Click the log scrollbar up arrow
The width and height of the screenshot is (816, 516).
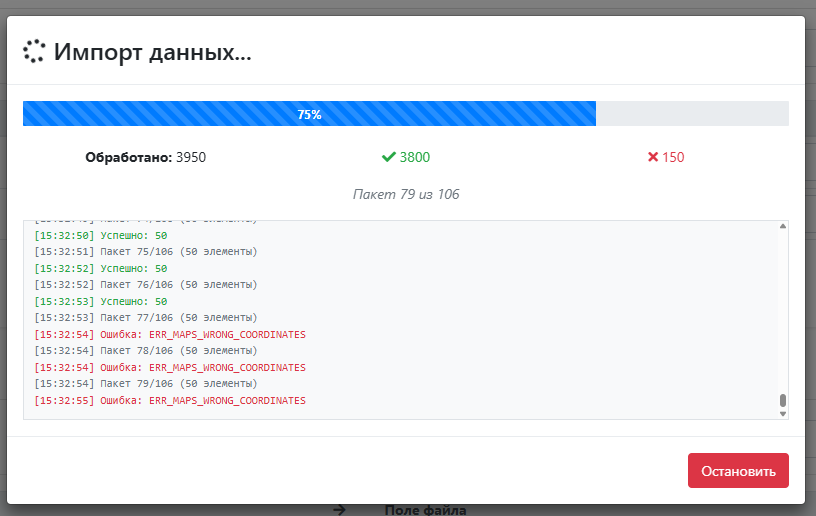pos(782,227)
